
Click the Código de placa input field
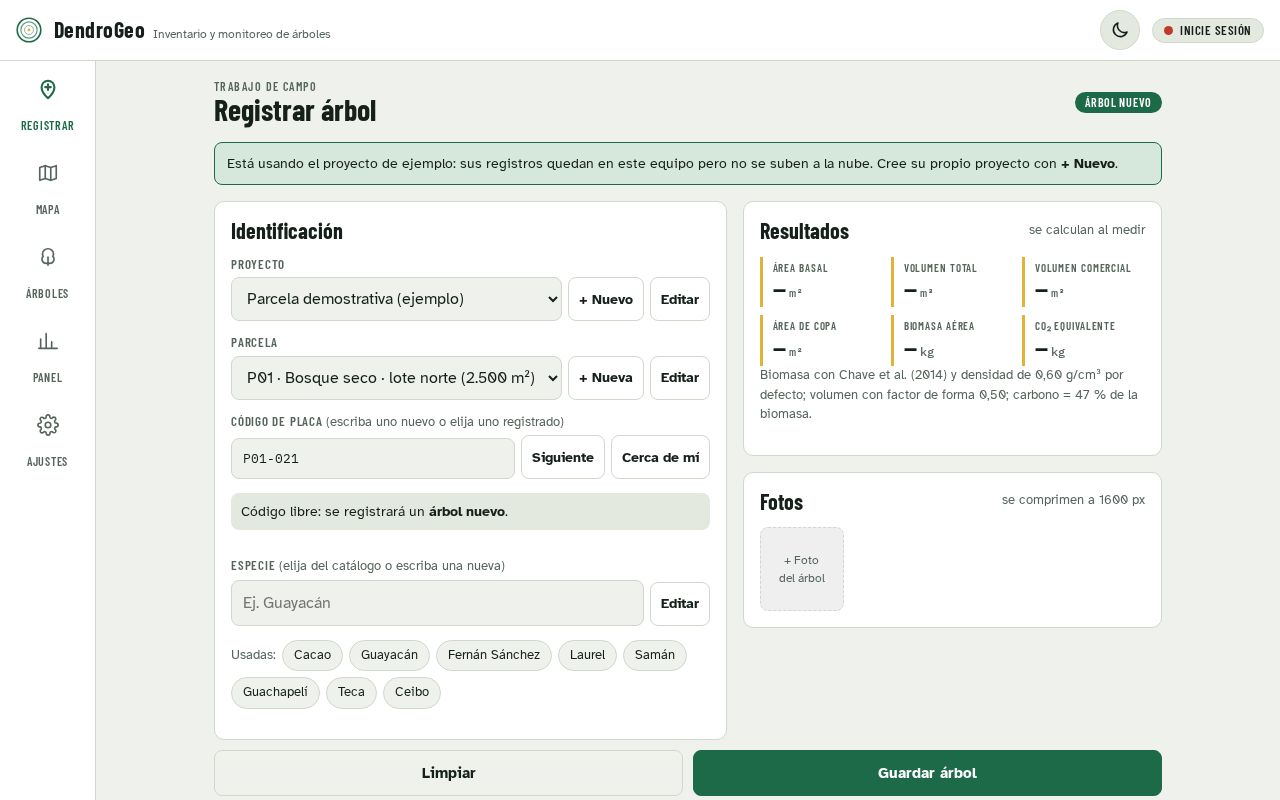pyautogui.click(x=373, y=458)
